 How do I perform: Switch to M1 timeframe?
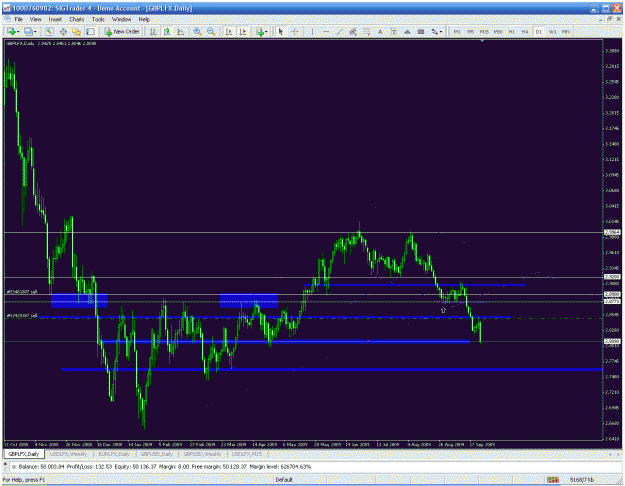[457, 31]
